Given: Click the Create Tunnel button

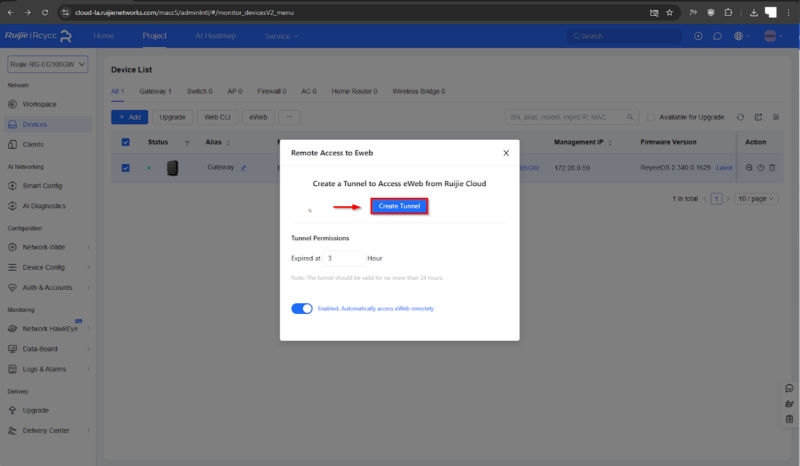Looking at the screenshot, I should pyautogui.click(x=399, y=206).
